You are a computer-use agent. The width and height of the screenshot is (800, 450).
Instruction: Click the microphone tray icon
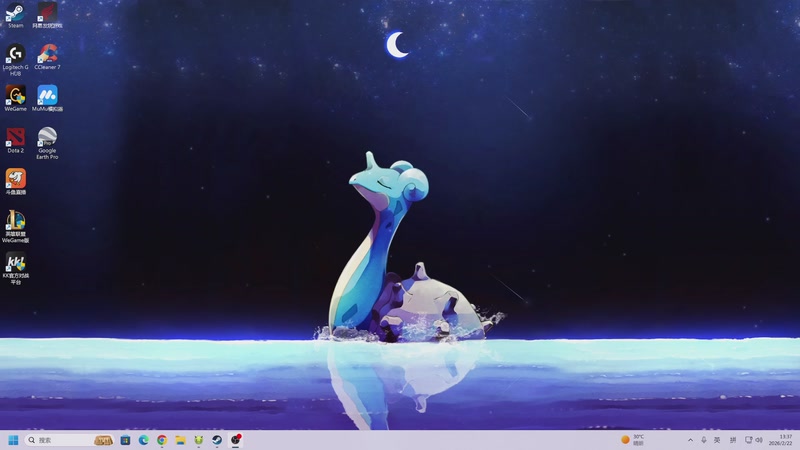704,440
